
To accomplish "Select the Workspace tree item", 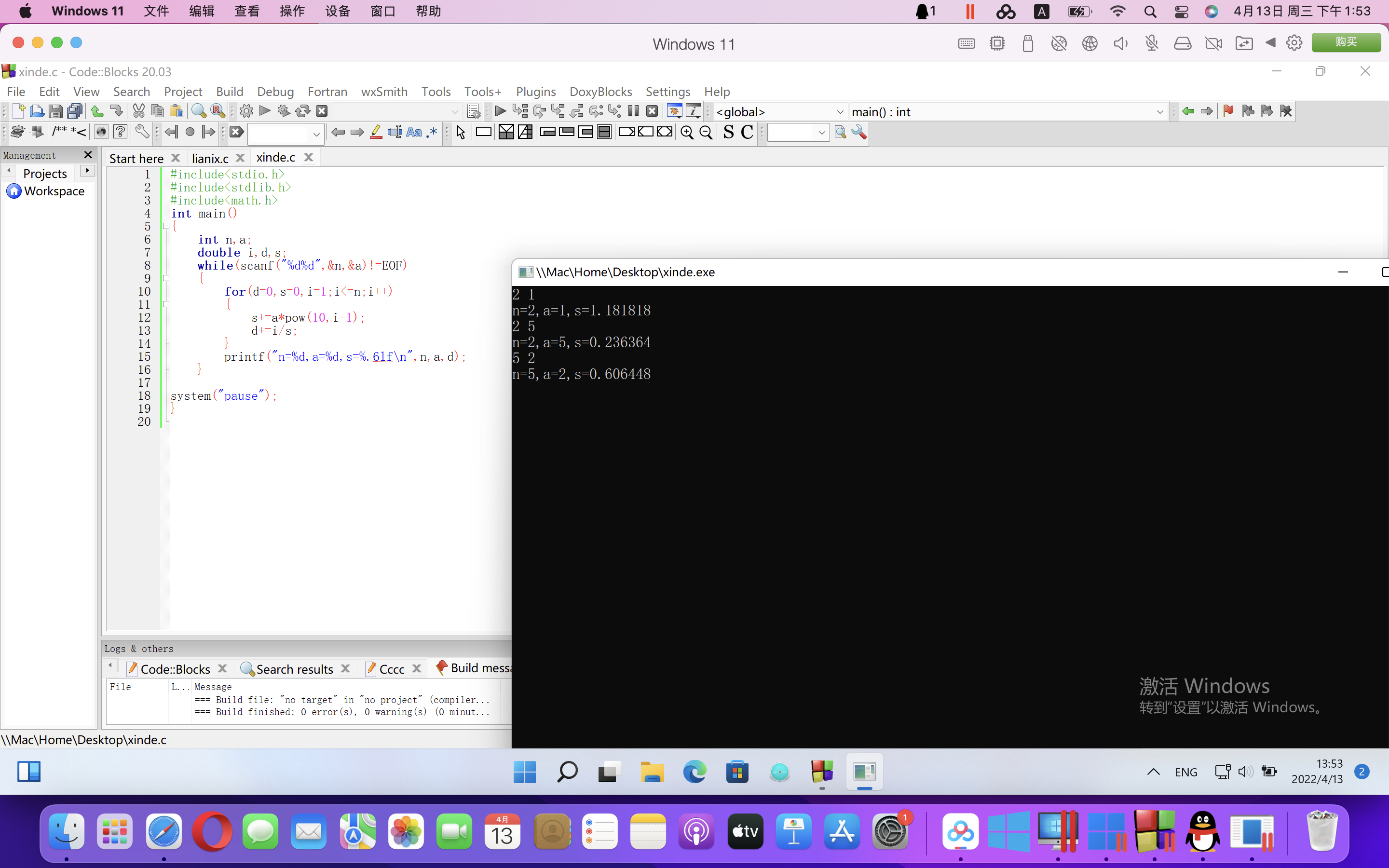I will [x=54, y=191].
